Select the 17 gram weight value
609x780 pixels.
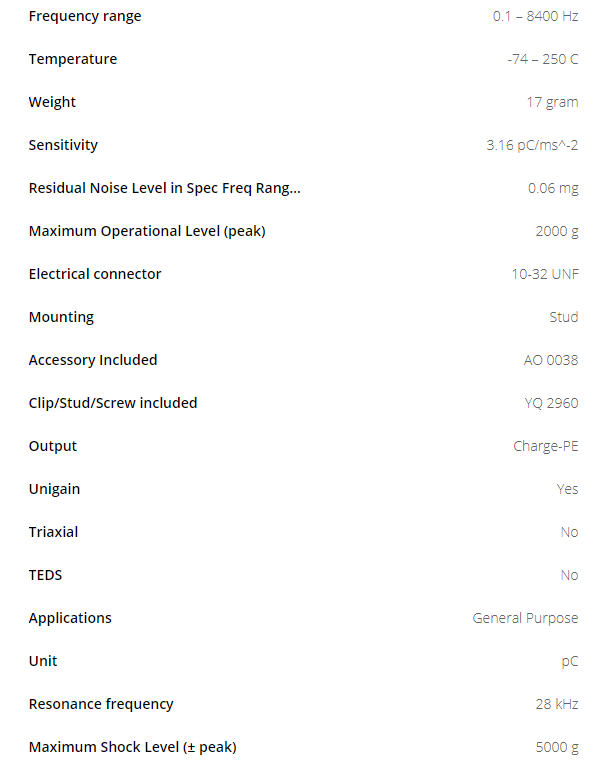[x=552, y=102]
